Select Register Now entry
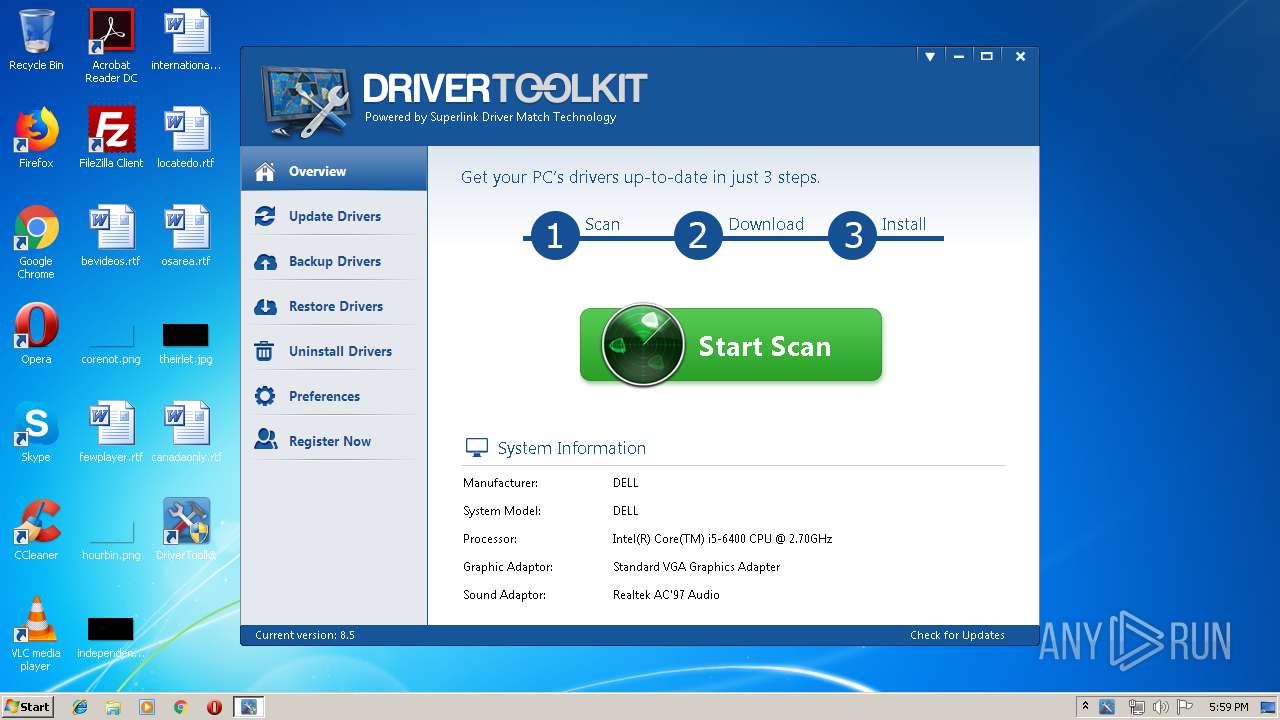This screenshot has width=1280, height=720. (334, 441)
